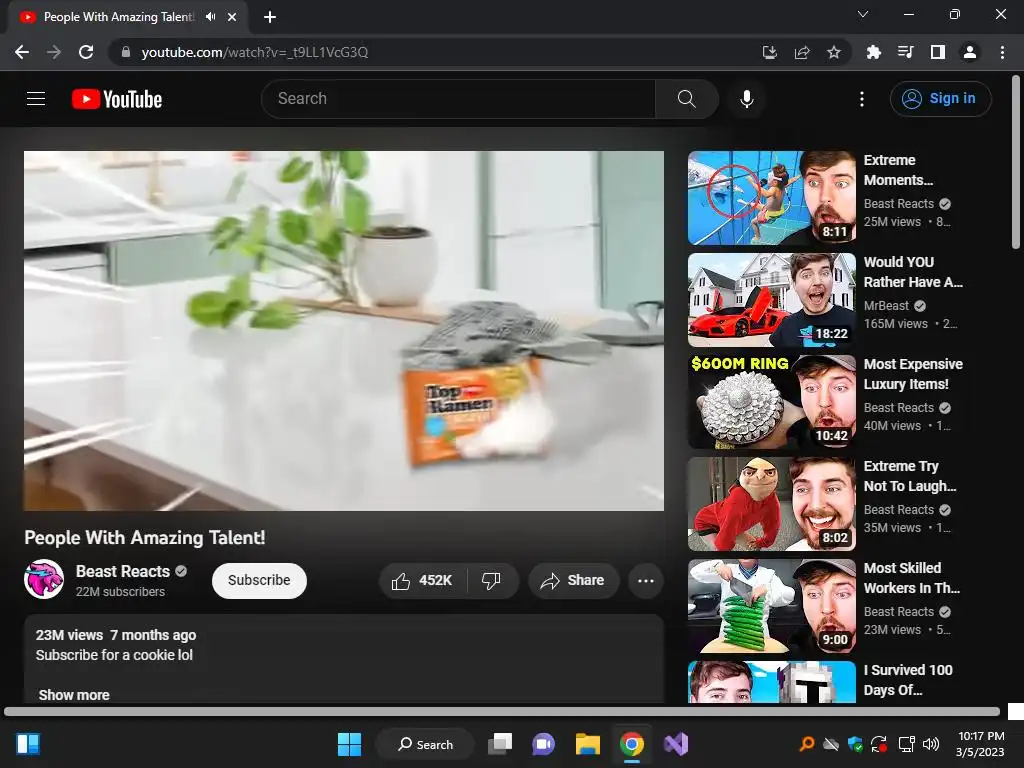Click the install app icon in address bar
Image resolution: width=1024 pixels, height=768 pixels.
click(x=770, y=52)
